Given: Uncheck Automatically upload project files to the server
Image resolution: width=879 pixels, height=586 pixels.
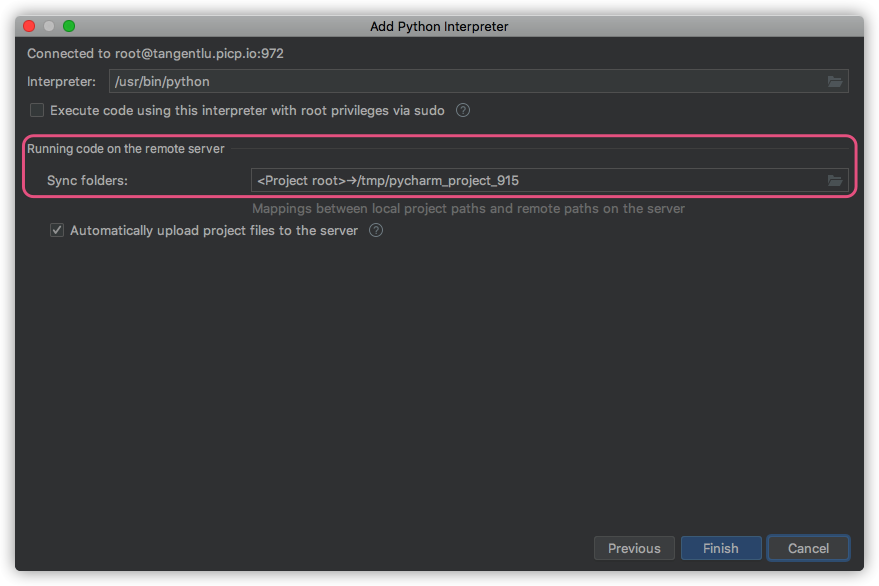Looking at the screenshot, I should [x=57, y=231].
